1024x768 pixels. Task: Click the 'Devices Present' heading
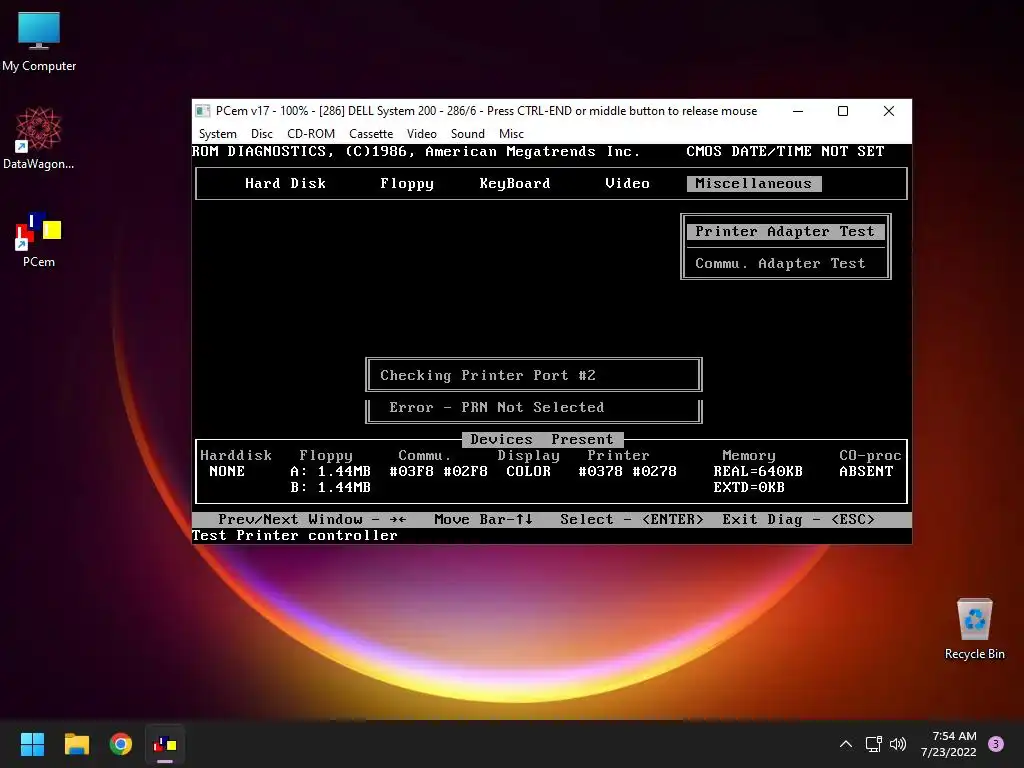[x=542, y=440]
